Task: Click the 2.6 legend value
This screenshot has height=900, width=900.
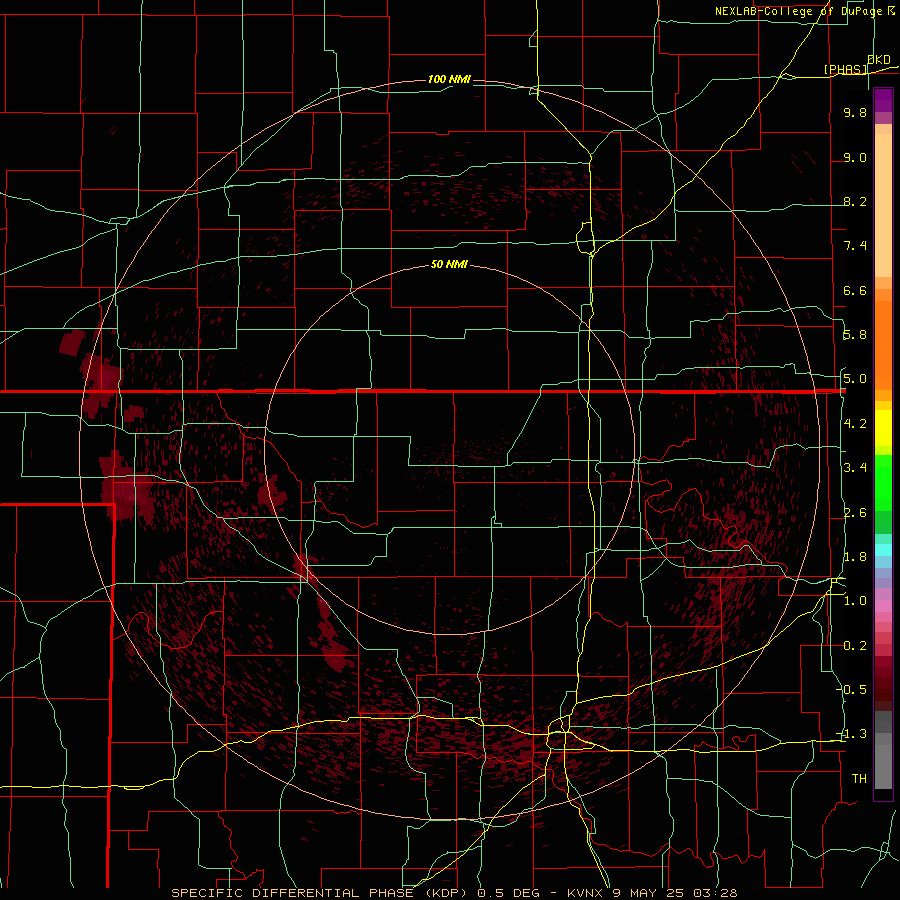Action: (x=855, y=513)
